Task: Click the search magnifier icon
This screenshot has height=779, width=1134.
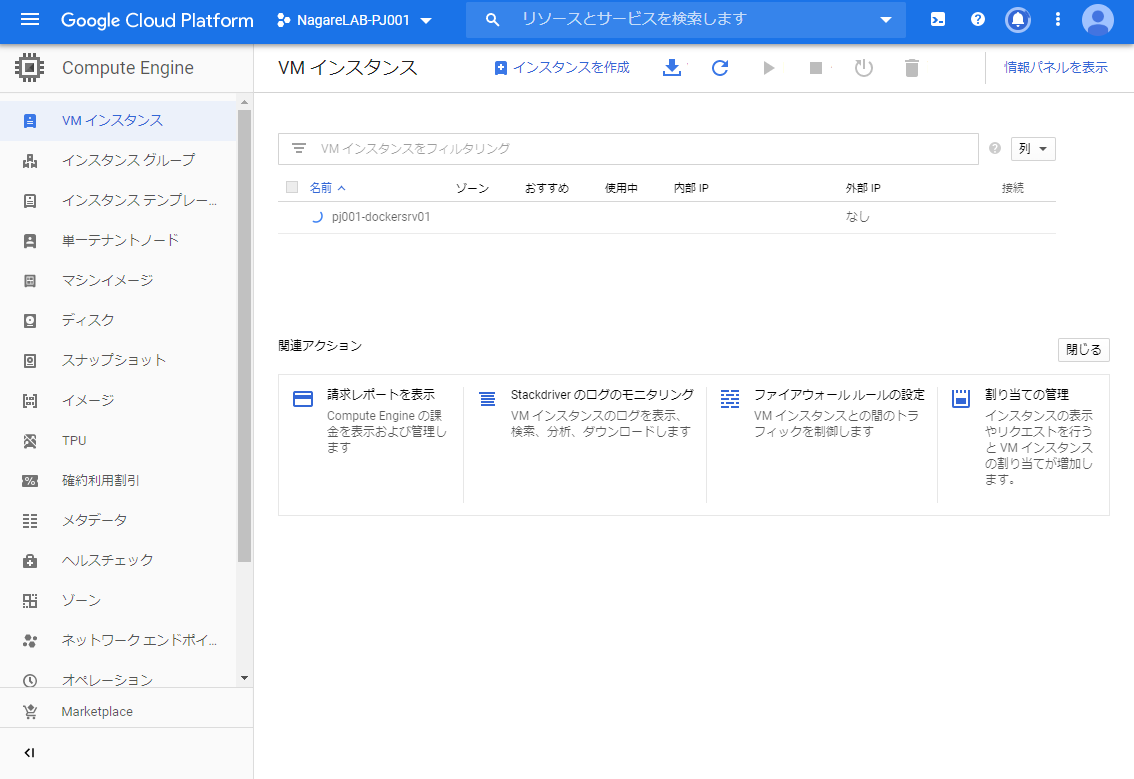Action: point(493,20)
